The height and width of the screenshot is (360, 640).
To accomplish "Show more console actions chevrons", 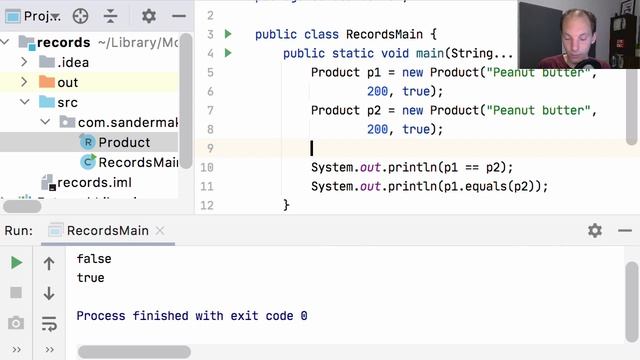I will click(x=49, y=349).
